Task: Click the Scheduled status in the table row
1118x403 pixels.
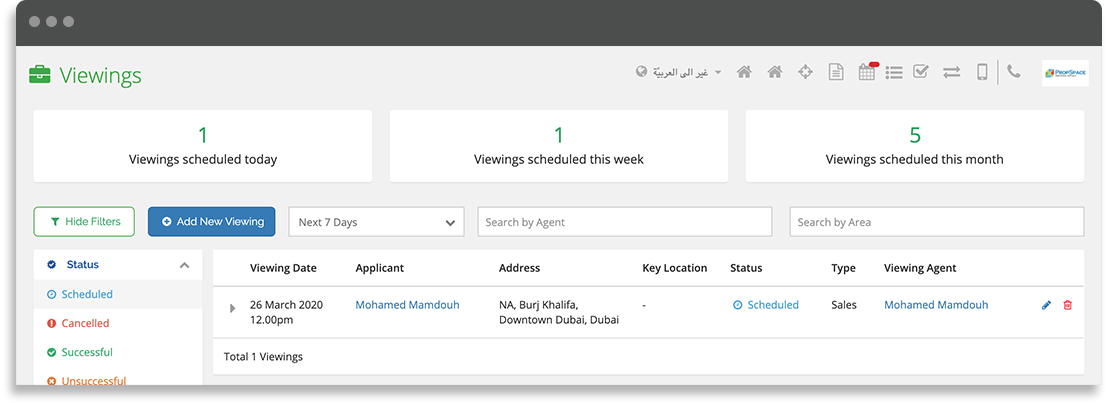Action: point(766,305)
